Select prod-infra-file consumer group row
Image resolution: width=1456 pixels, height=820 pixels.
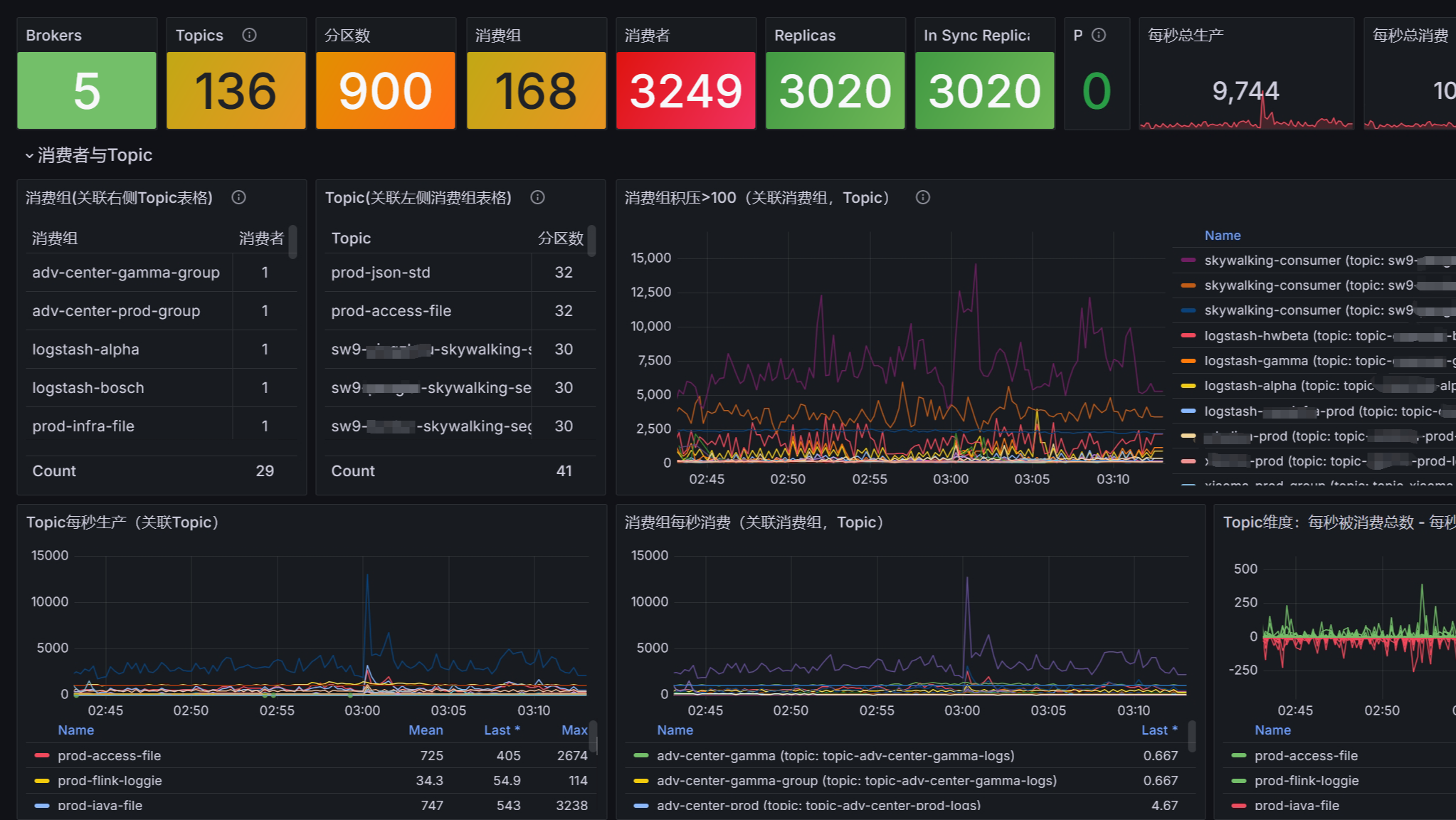[162, 426]
